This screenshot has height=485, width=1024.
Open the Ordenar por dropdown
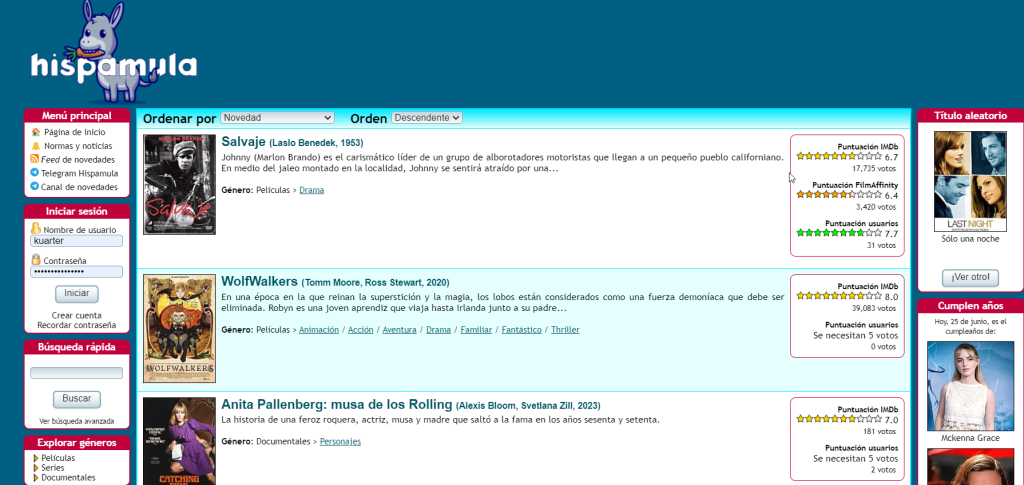[x=278, y=117]
